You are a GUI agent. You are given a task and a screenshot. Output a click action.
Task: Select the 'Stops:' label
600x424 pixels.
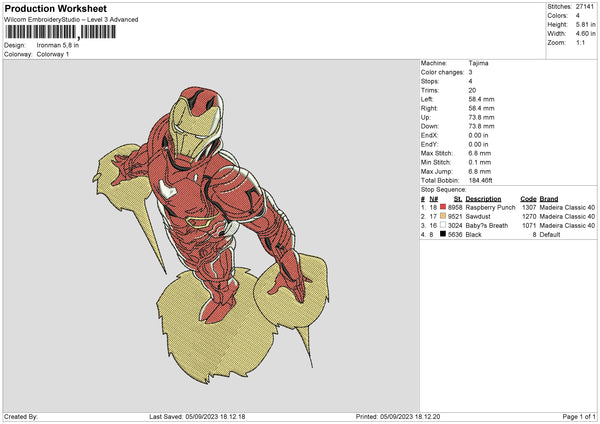point(430,81)
